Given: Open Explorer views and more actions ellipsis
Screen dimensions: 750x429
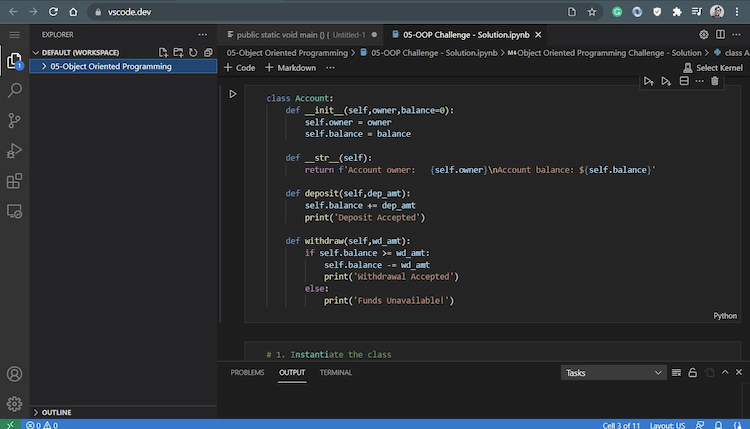Looking at the screenshot, I should [x=203, y=35].
